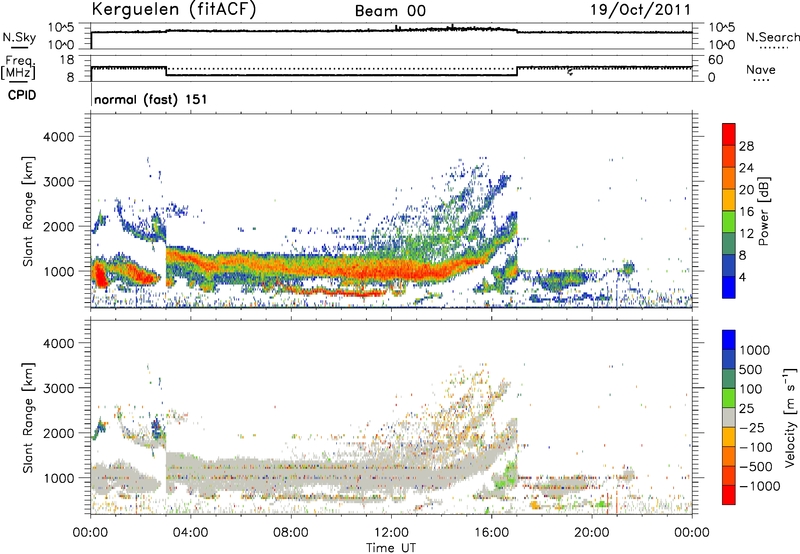Click the "4000" tick of the power panel
This screenshot has height=554, width=800.
pyautogui.click(x=58, y=137)
